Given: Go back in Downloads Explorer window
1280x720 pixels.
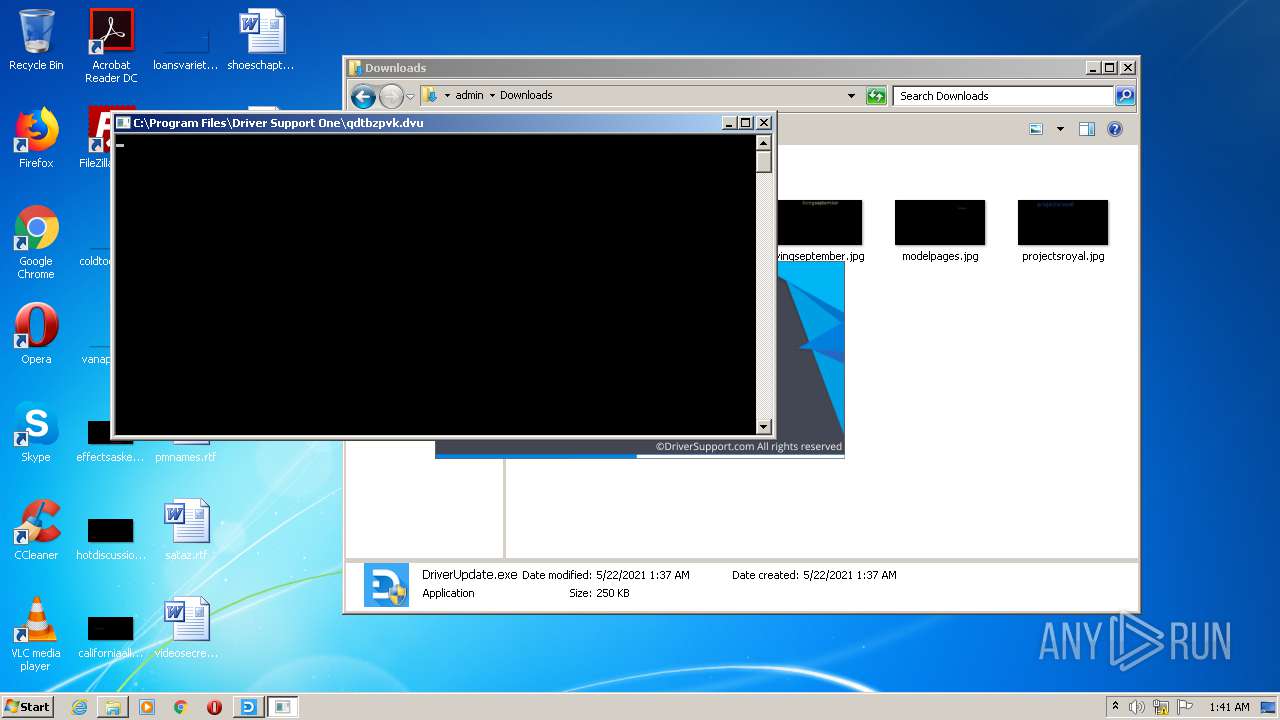Looking at the screenshot, I should [x=363, y=96].
